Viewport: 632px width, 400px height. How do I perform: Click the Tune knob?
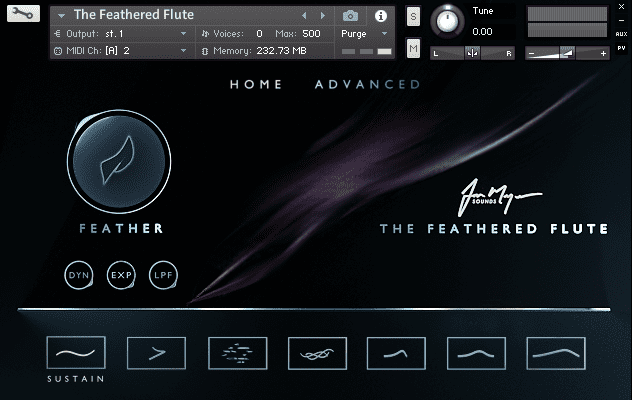[448, 21]
